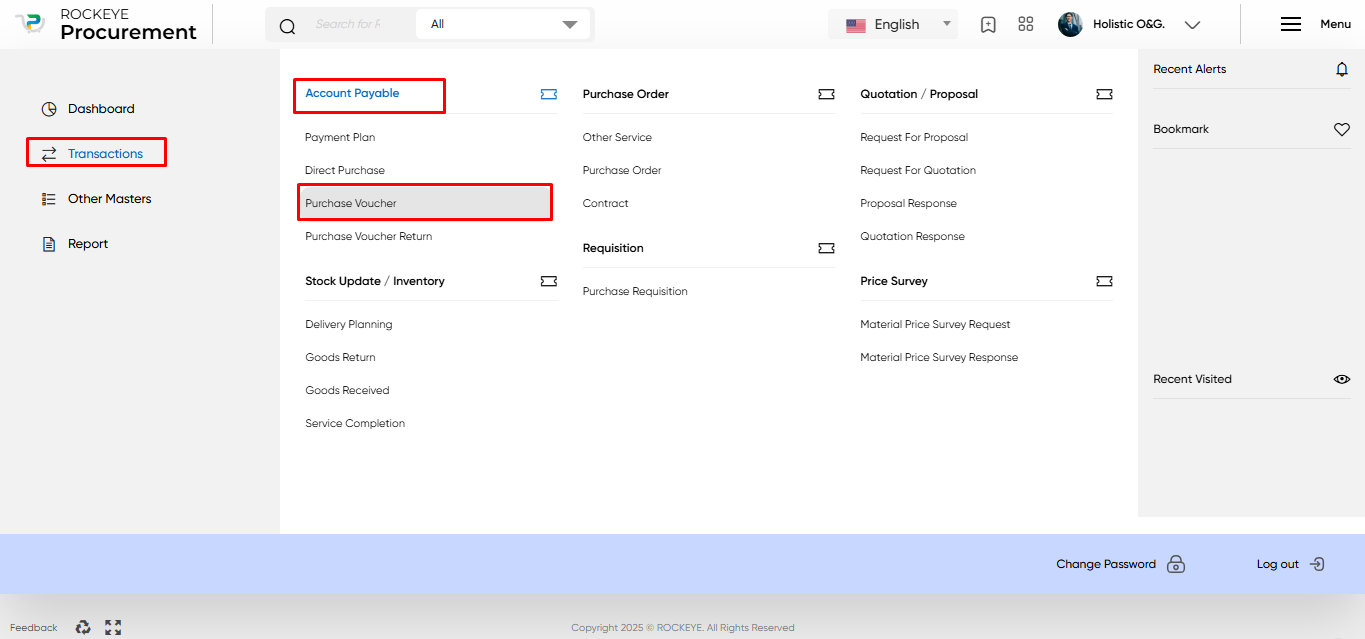Open the apps grid icon
The width and height of the screenshot is (1365, 639).
1025,24
